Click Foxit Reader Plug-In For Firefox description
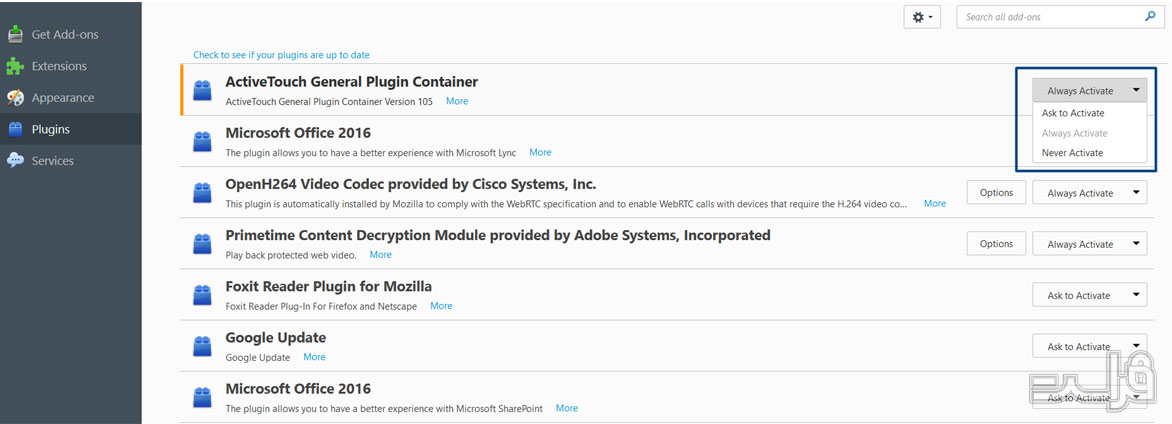Screen dimensions: 1172x424 click(321, 306)
